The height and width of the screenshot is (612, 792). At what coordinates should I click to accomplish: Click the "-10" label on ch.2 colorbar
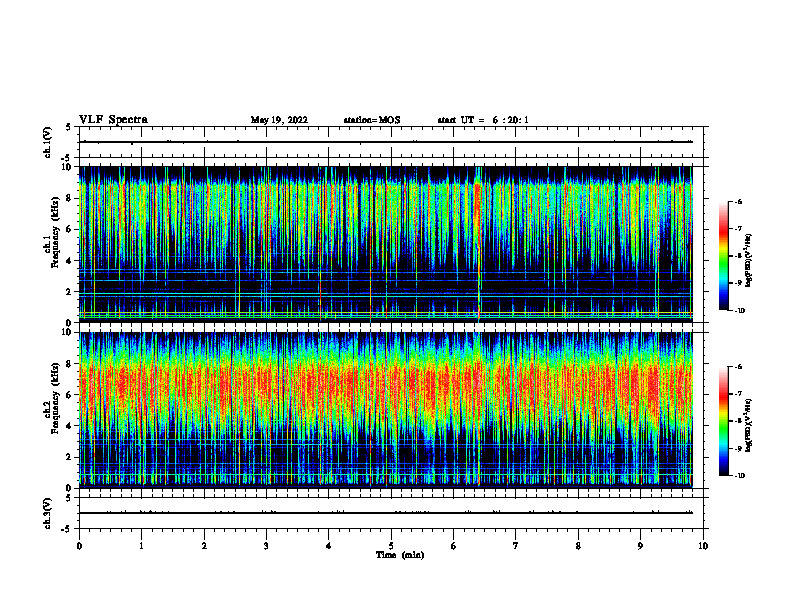click(x=740, y=476)
